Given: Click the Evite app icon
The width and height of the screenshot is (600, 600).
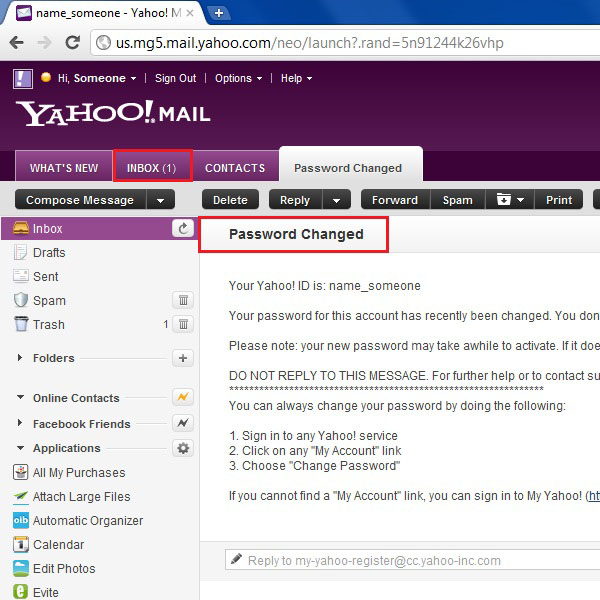Looking at the screenshot, I should point(21,592).
